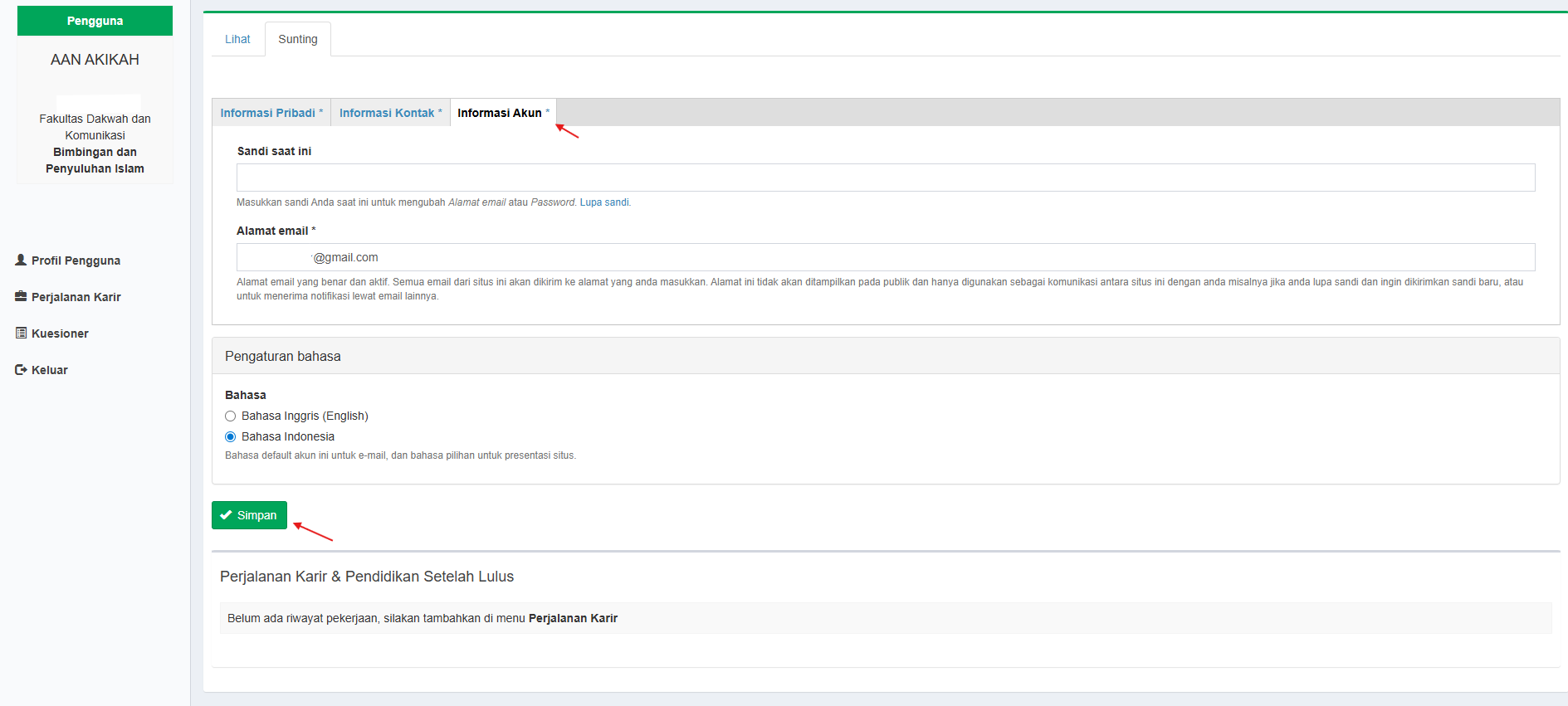Screen dimensions: 1568x706
Task: Focus the Sandi saat ini field
Action: (x=885, y=178)
